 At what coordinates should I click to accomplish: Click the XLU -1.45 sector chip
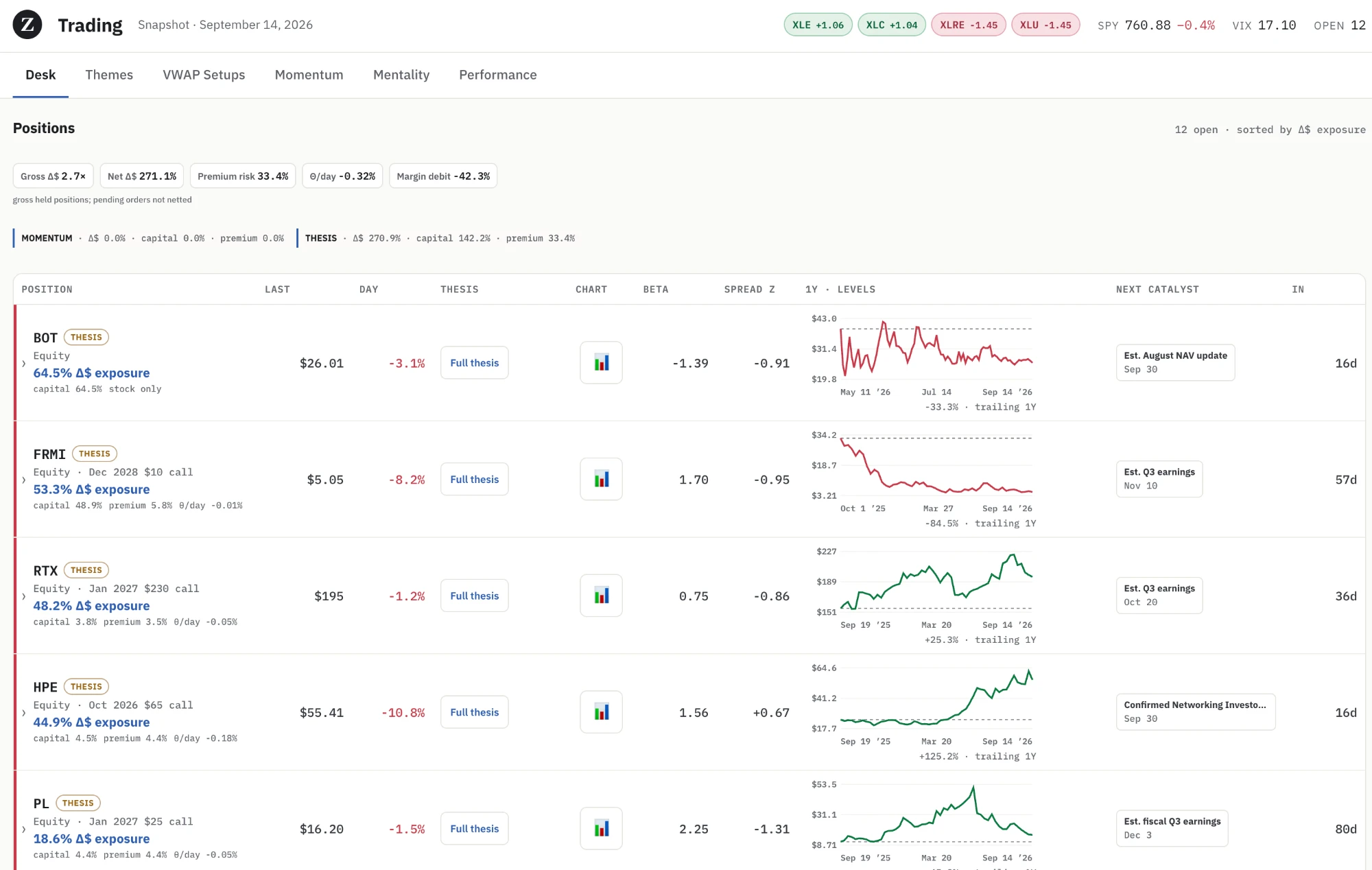click(x=1045, y=25)
